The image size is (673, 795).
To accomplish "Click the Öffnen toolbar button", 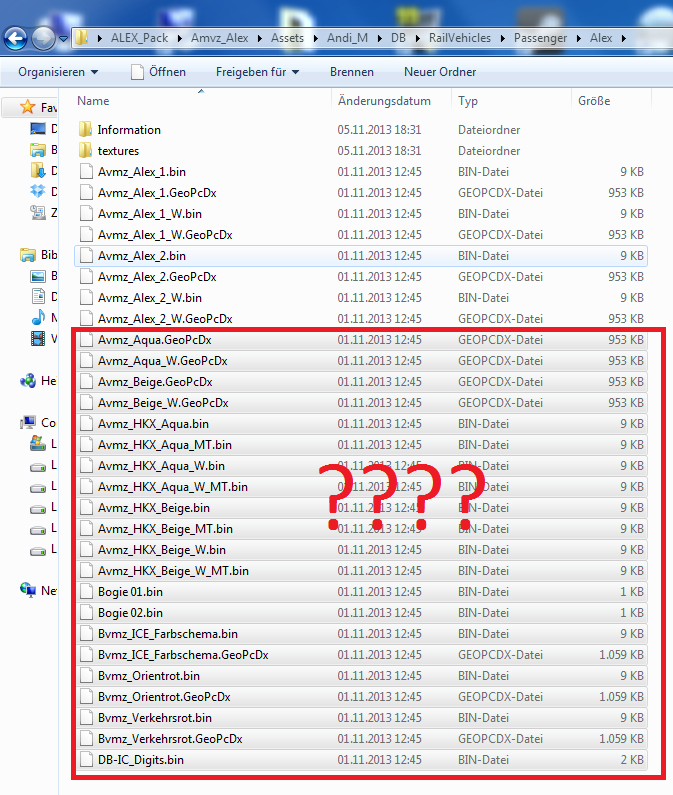I will 159,72.
